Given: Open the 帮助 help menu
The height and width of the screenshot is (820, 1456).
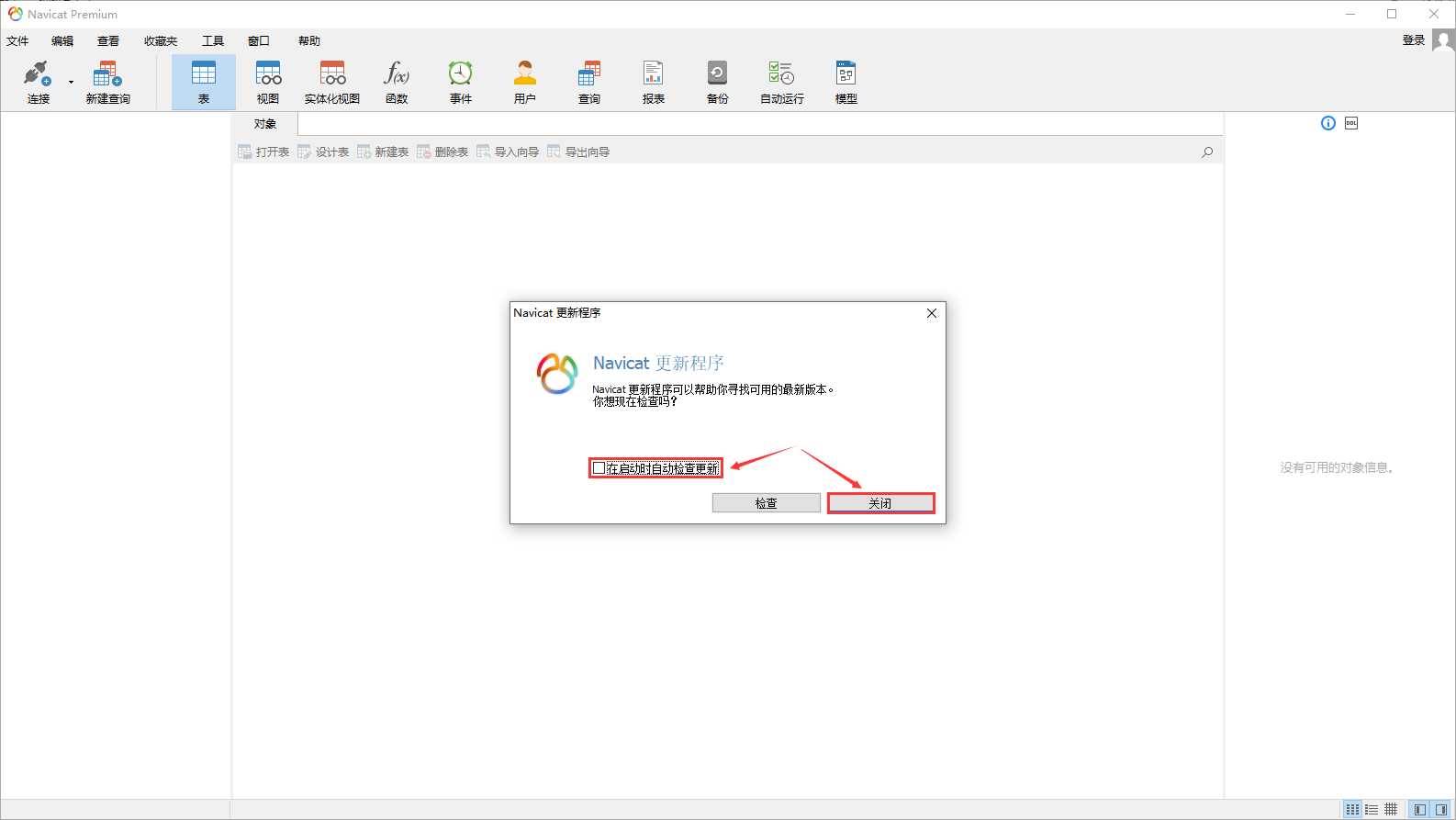Looking at the screenshot, I should (309, 41).
